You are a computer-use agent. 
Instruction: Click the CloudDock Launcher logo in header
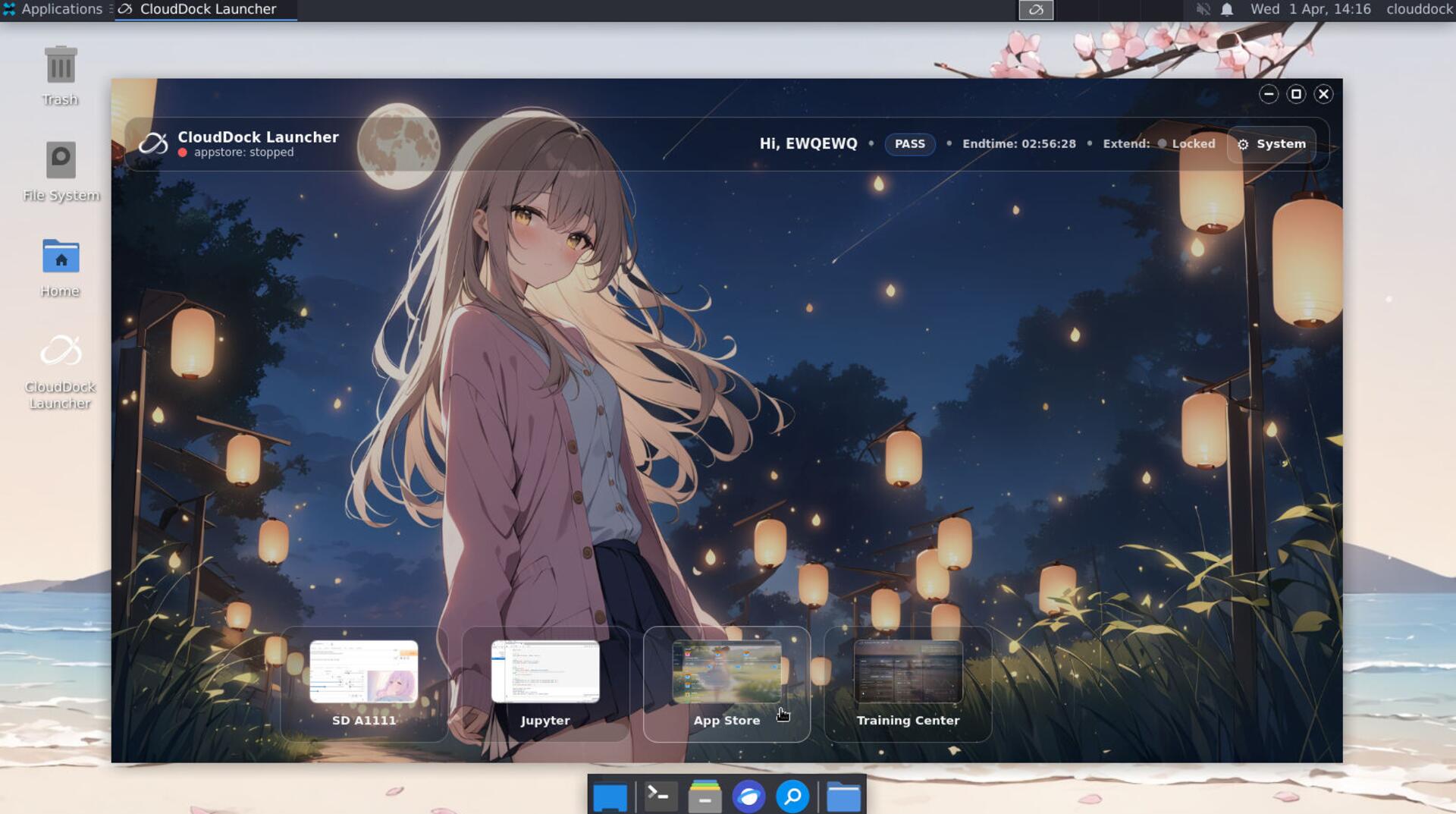coord(153,143)
